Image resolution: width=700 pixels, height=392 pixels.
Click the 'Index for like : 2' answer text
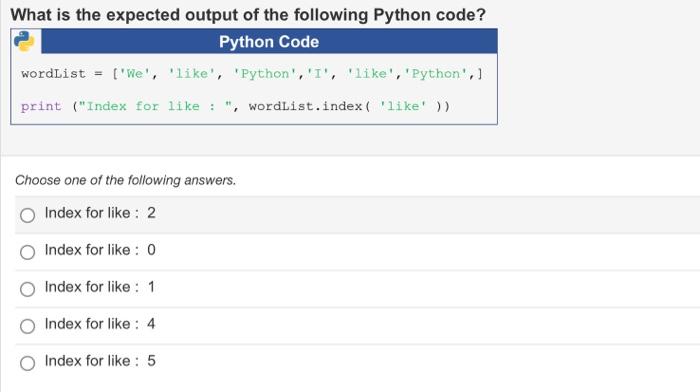(x=100, y=213)
